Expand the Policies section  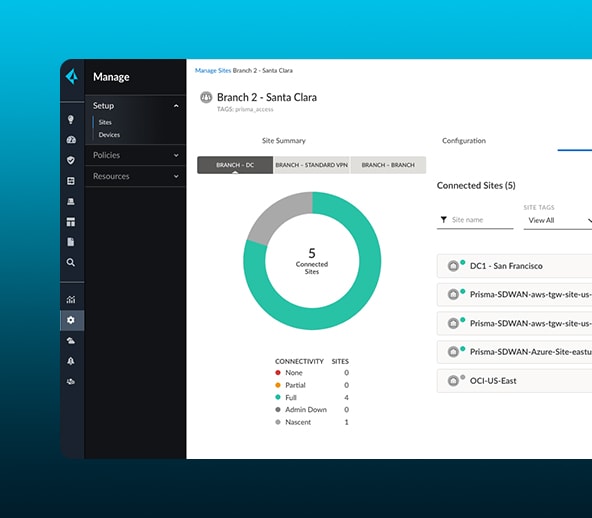pyautogui.click(x=135, y=155)
